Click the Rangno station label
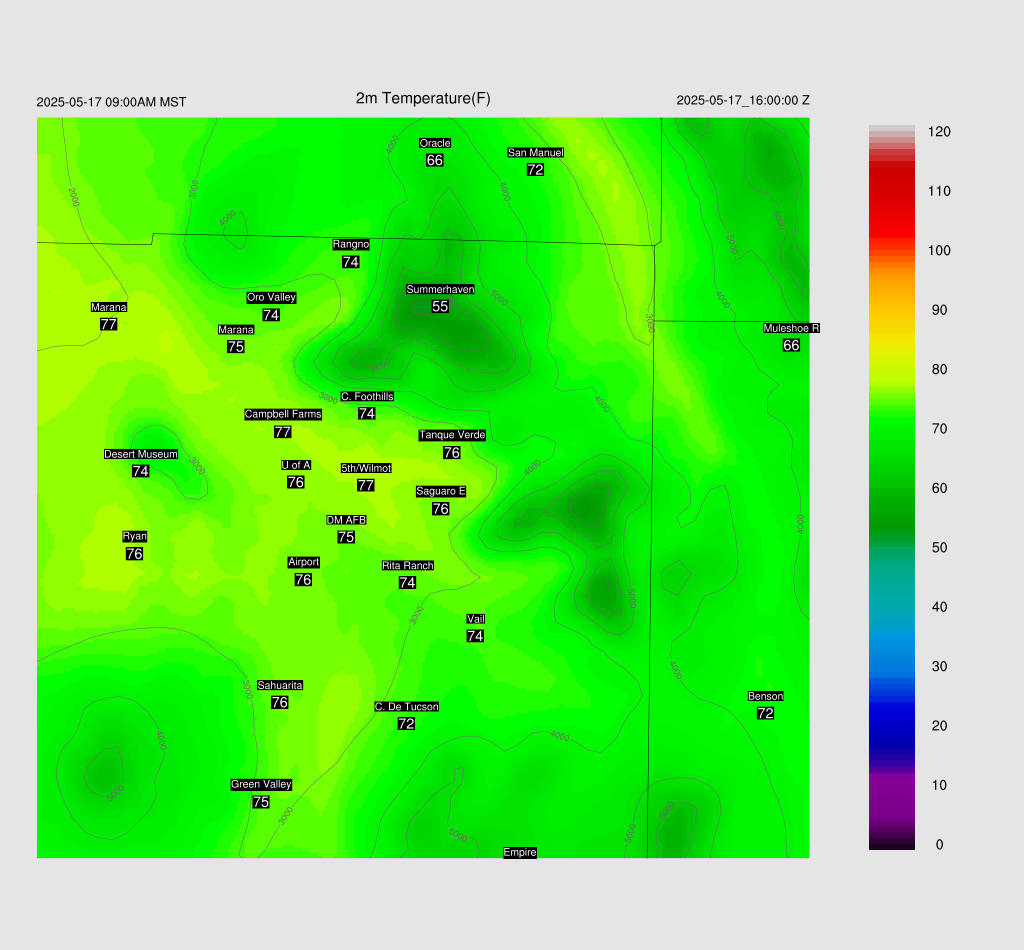Viewport: 1024px width, 950px height. [x=351, y=244]
